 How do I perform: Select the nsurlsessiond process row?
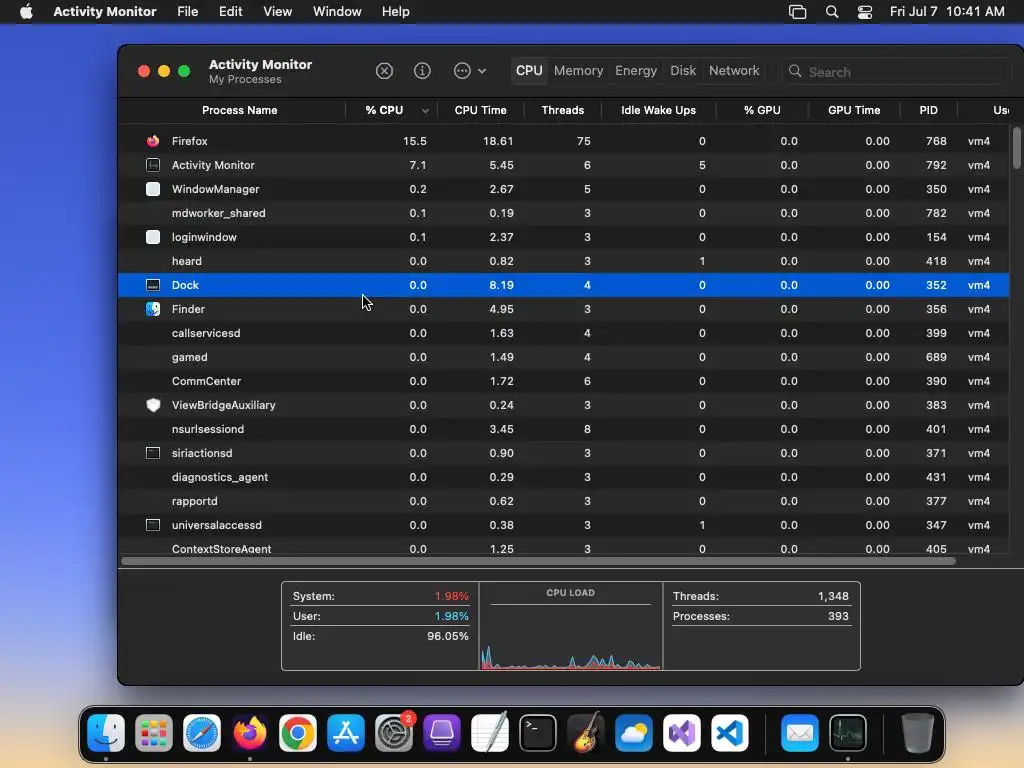[564, 429]
